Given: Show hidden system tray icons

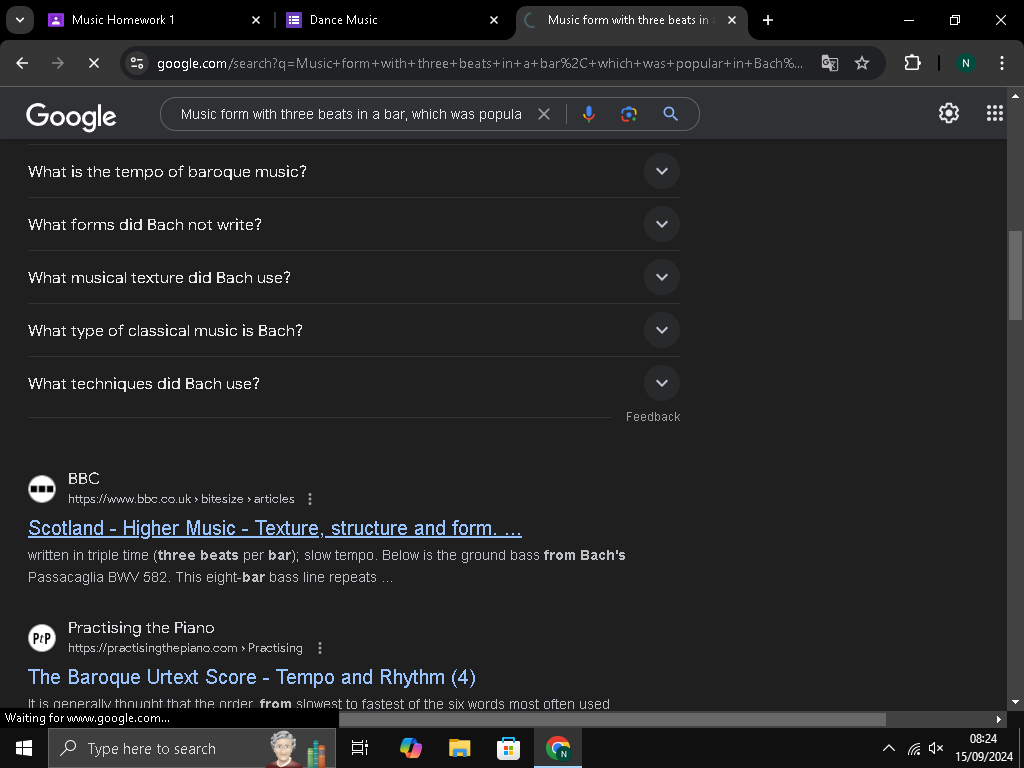Looking at the screenshot, I should point(889,748).
